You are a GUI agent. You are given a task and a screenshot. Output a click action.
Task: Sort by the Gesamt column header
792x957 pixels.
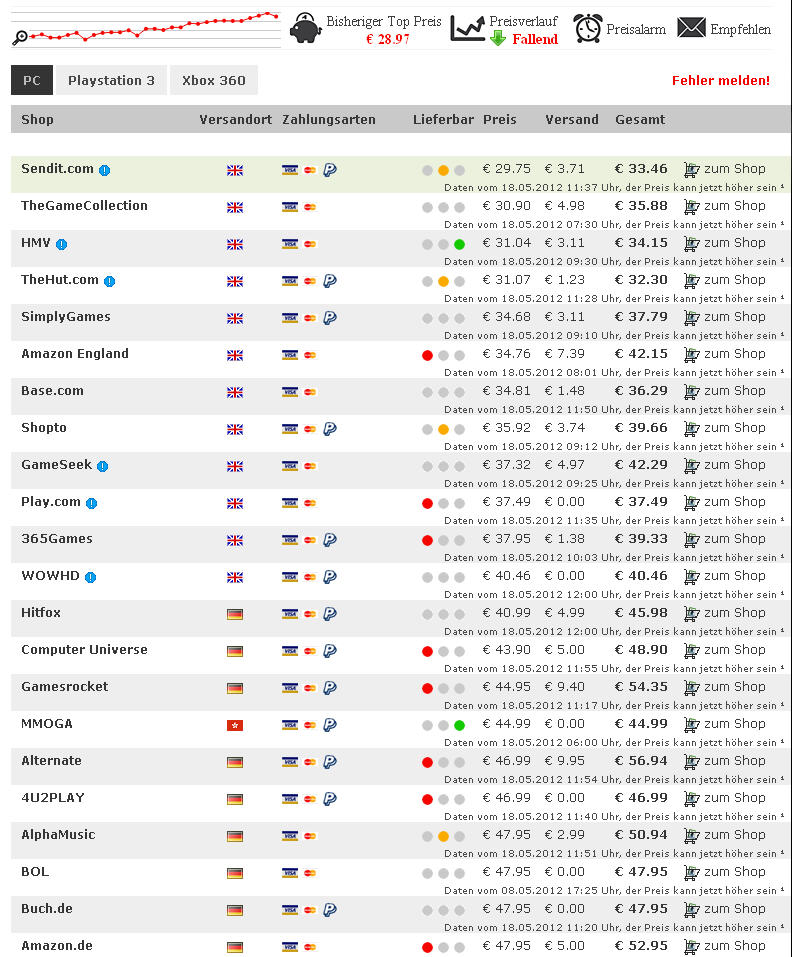[x=640, y=120]
